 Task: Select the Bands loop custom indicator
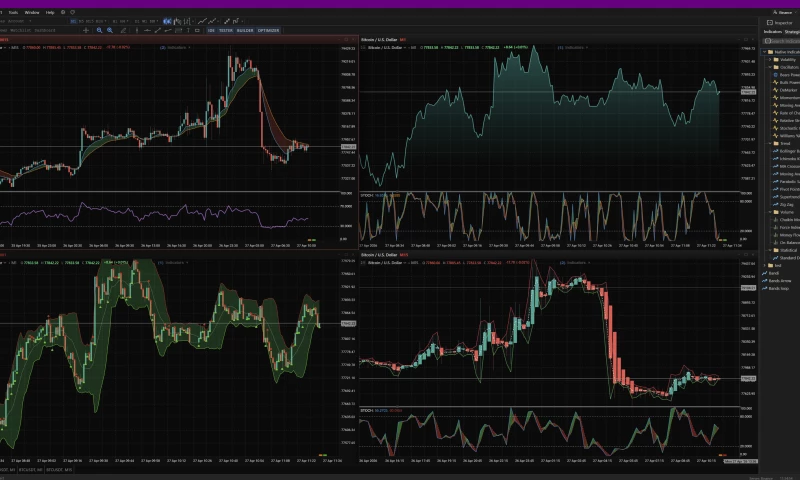coord(776,289)
